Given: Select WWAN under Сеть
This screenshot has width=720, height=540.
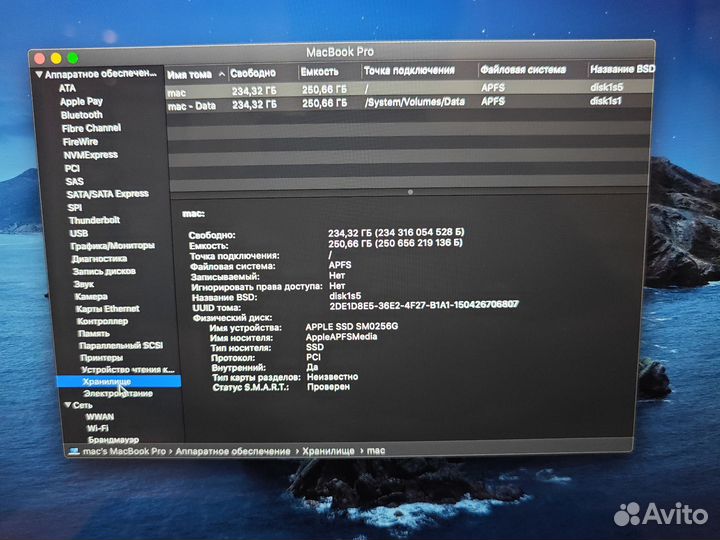Looking at the screenshot, I should [x=100, y=417].
